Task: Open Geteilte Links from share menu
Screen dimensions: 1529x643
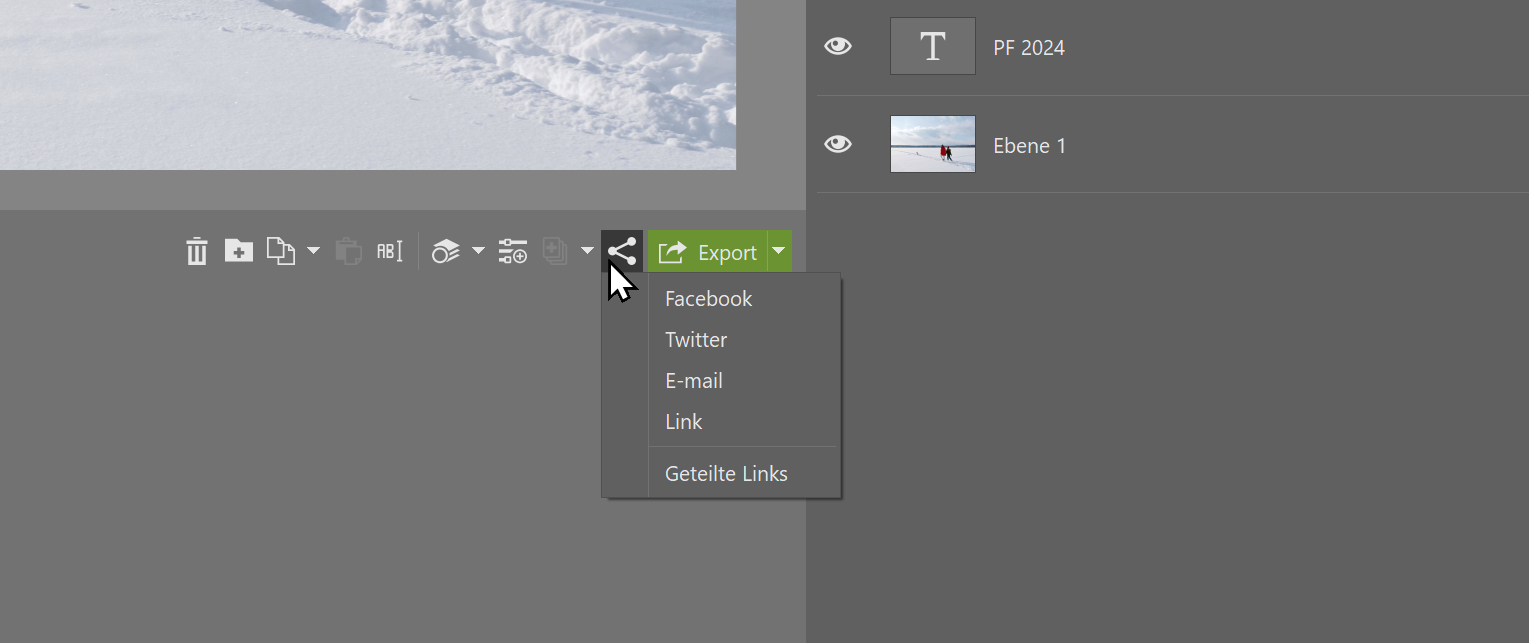Action: [x=726, y=474]
